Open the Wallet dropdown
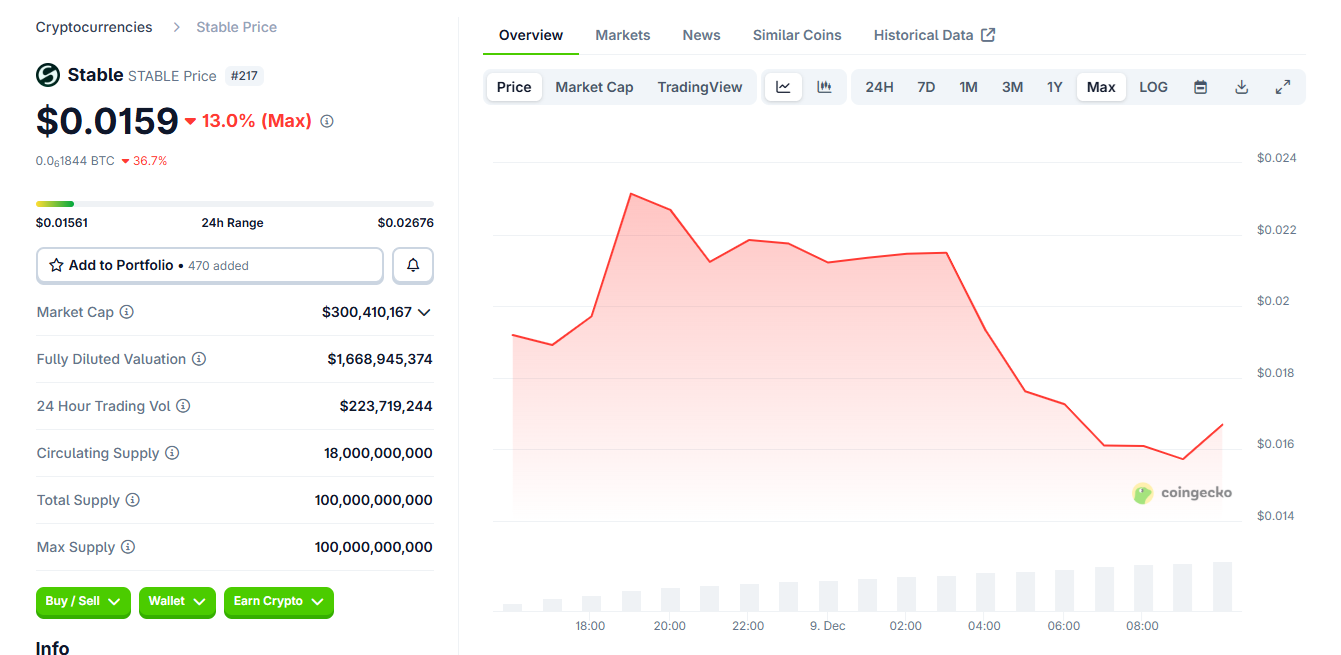1341x655 pixels. [177, 602]
